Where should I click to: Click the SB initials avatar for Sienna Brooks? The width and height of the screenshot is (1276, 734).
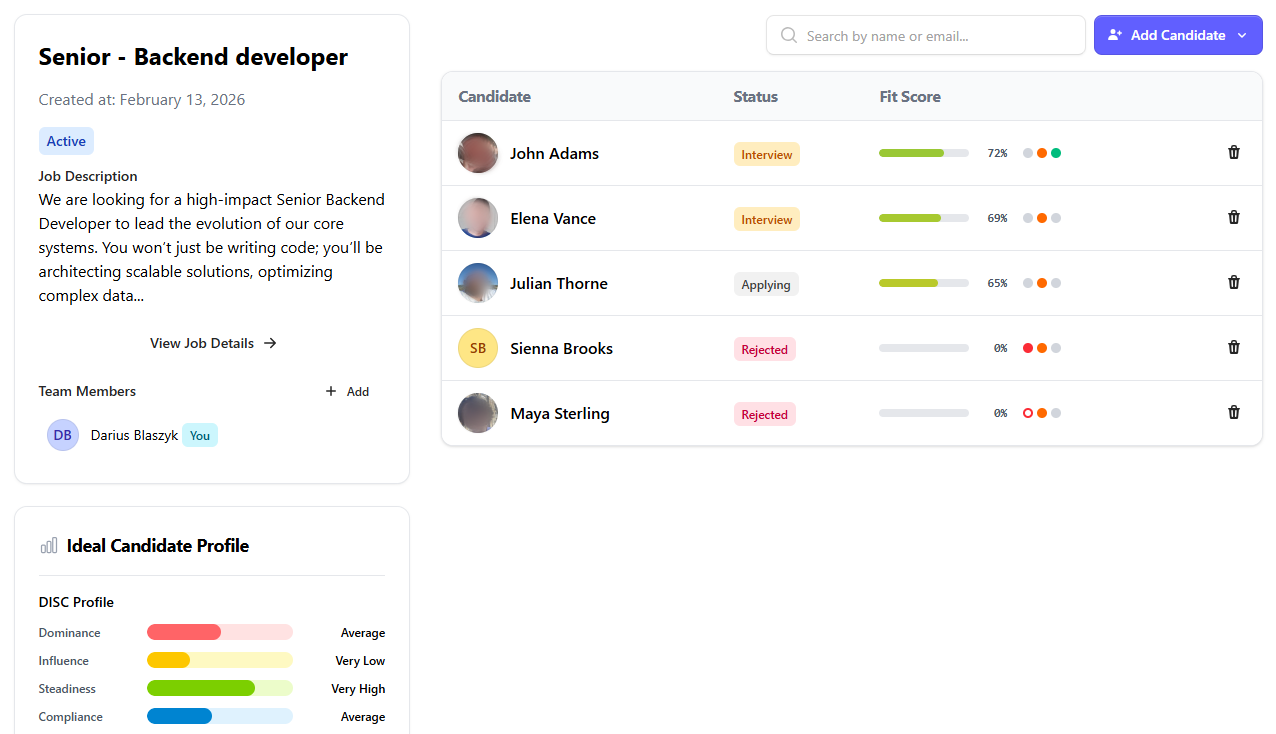pyautogui.click(x=478, y=348)
